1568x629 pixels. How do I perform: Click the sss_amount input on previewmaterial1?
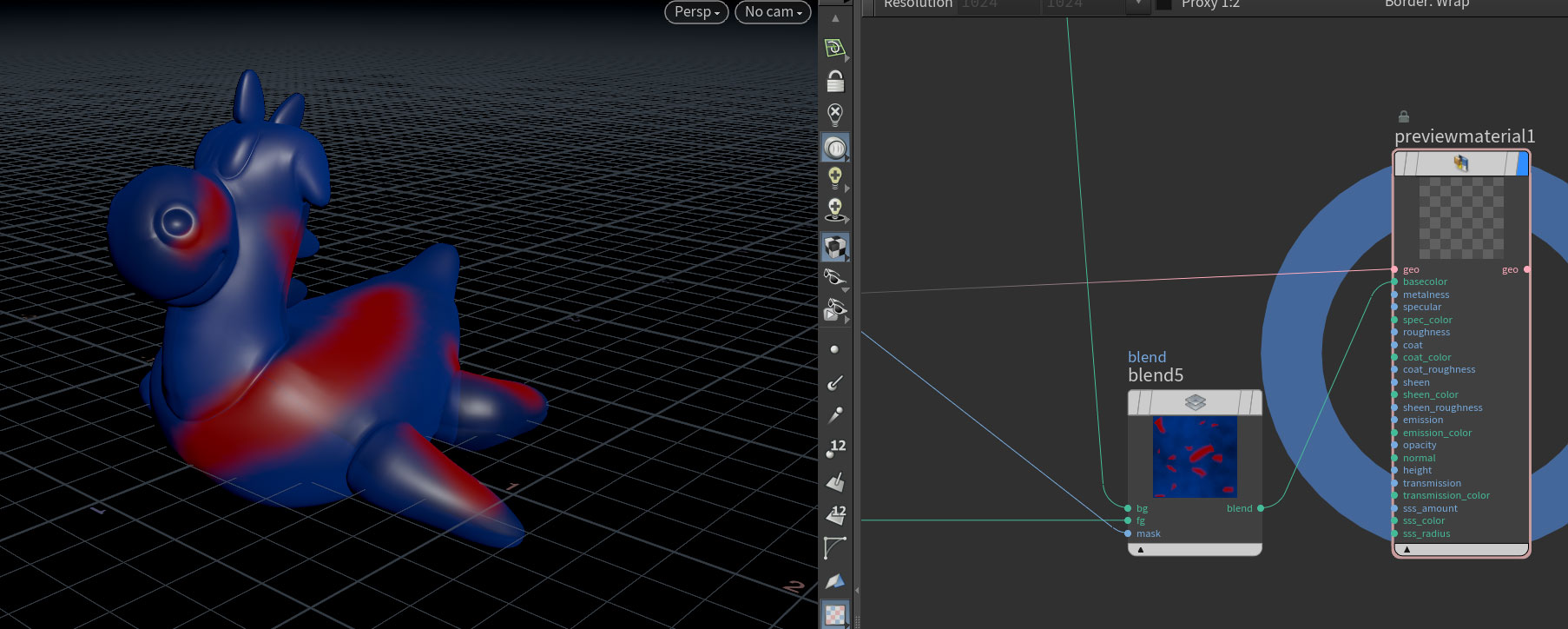[x=1394, y=508]
